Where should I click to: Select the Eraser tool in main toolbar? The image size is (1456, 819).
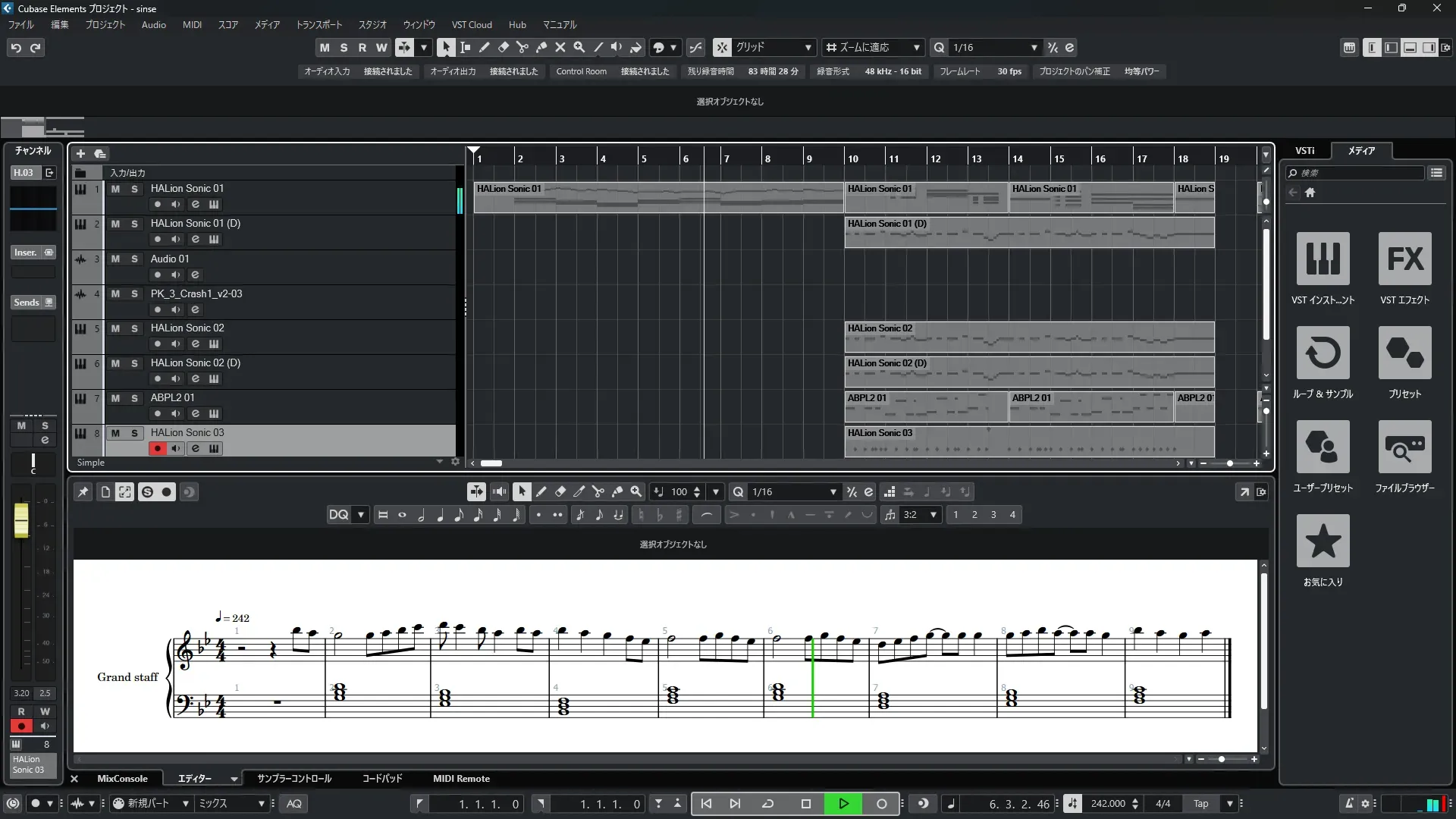tap(503, 47)
